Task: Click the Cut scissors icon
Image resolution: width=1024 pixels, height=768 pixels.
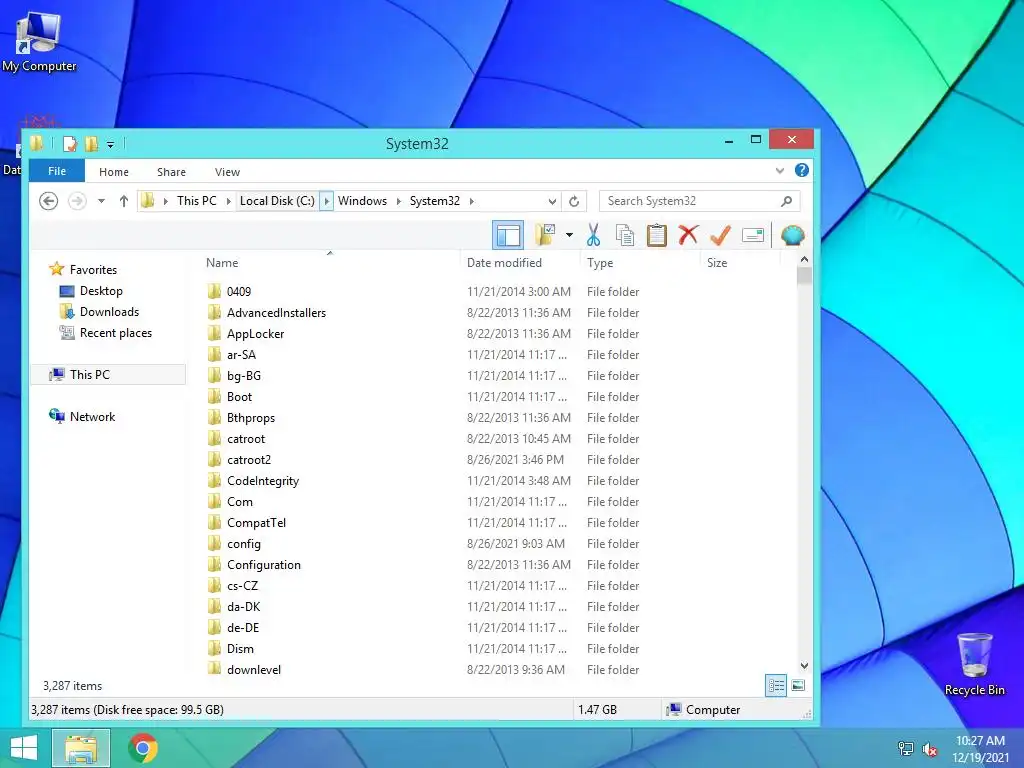Action: (593, 235)
